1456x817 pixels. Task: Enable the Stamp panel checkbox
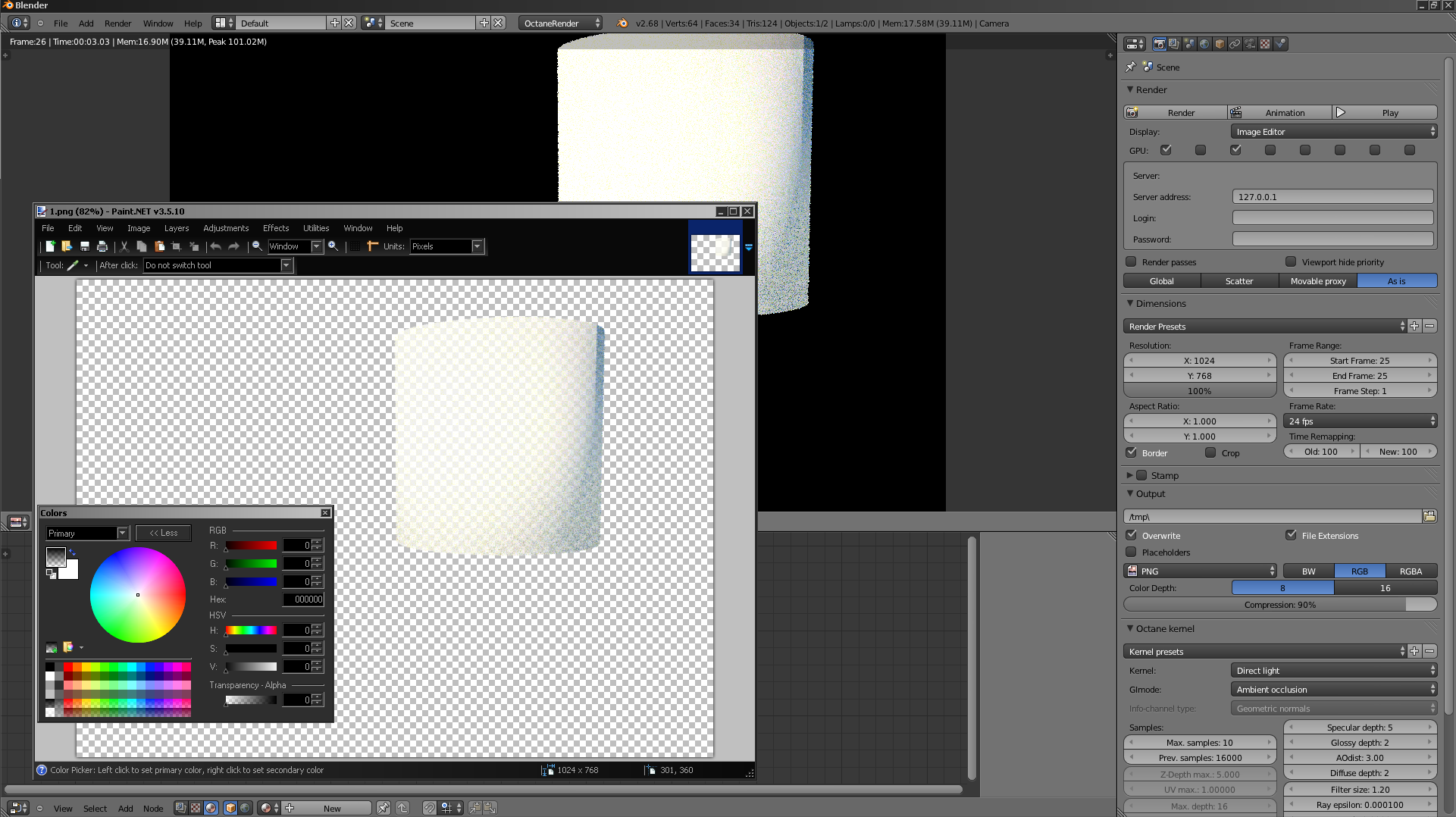(x=1141, y=475)
